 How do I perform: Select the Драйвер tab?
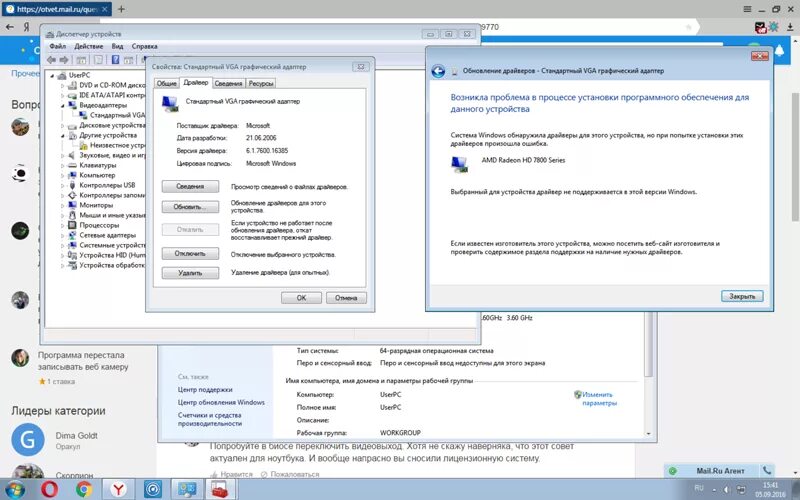[195, 83]
